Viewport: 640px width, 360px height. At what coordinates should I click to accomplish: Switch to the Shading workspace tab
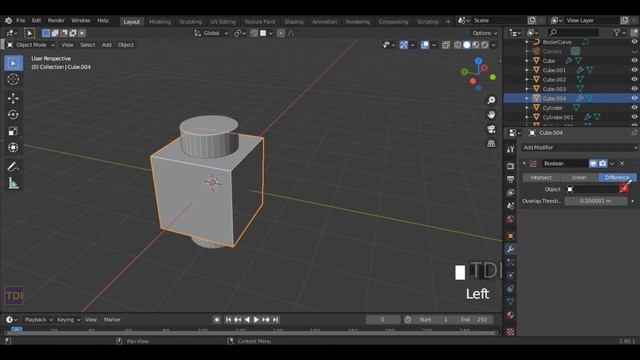294,22
